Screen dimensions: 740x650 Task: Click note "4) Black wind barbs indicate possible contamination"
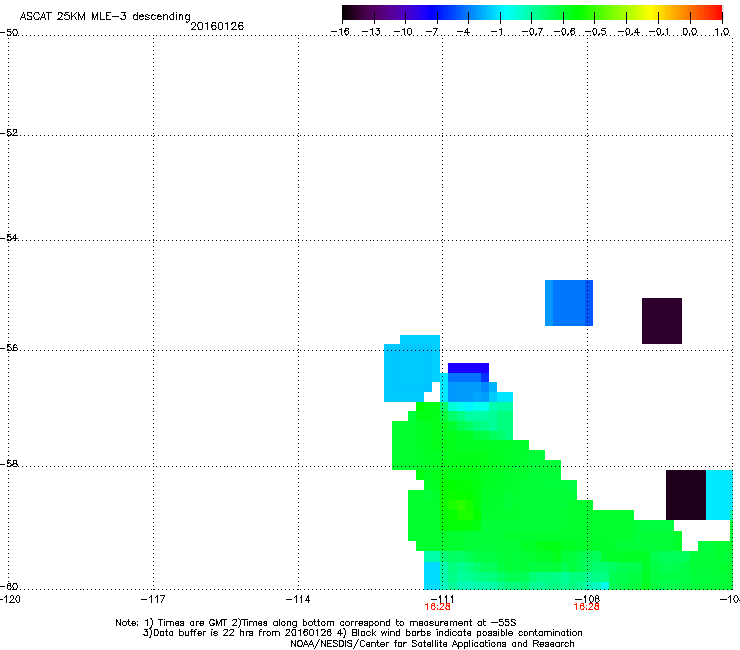point(460,633)
